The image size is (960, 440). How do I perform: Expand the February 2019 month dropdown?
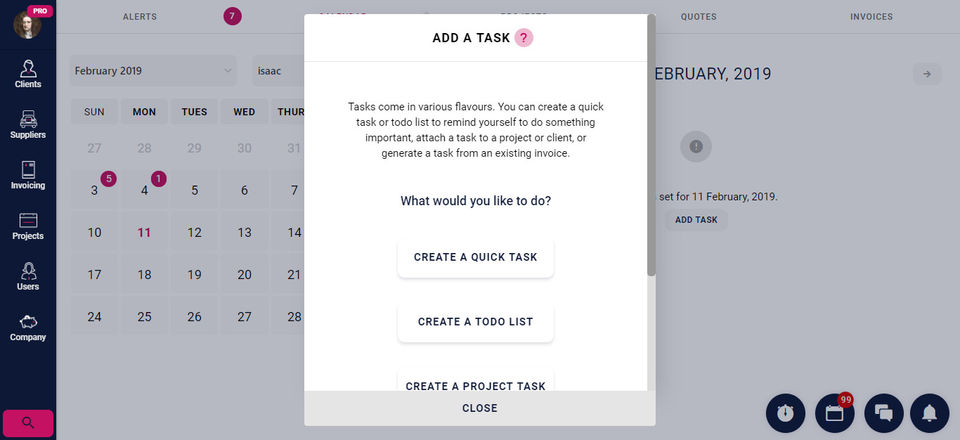(x=153, y=71)
